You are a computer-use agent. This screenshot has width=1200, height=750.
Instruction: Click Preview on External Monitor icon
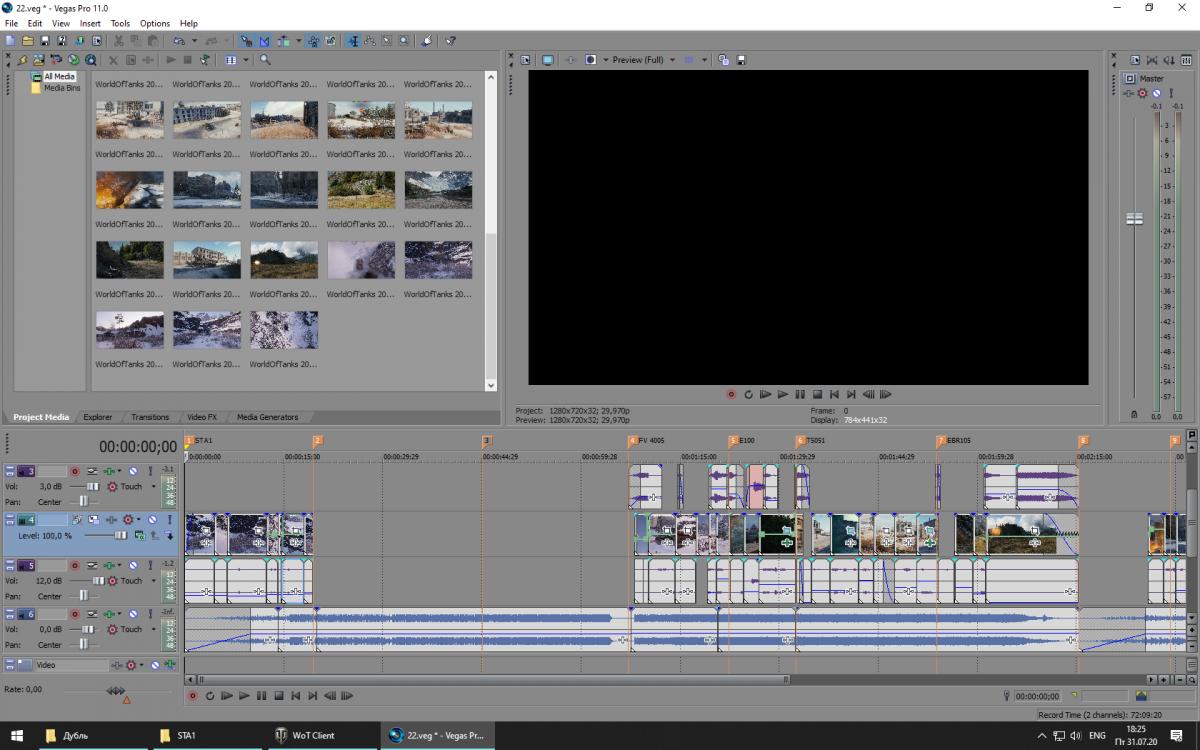[x=548, y=60]
